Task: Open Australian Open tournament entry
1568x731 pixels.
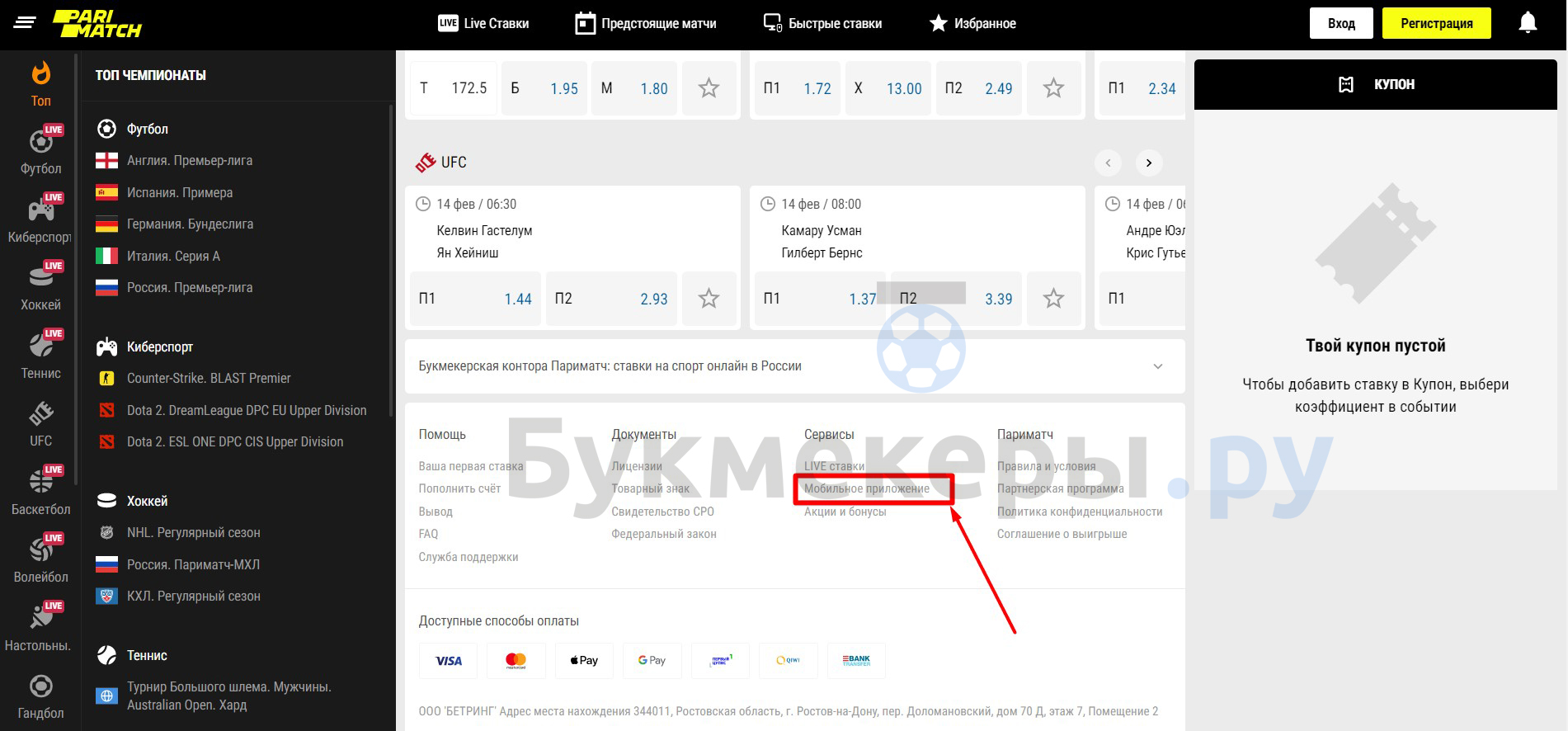Action: (228, 696)
